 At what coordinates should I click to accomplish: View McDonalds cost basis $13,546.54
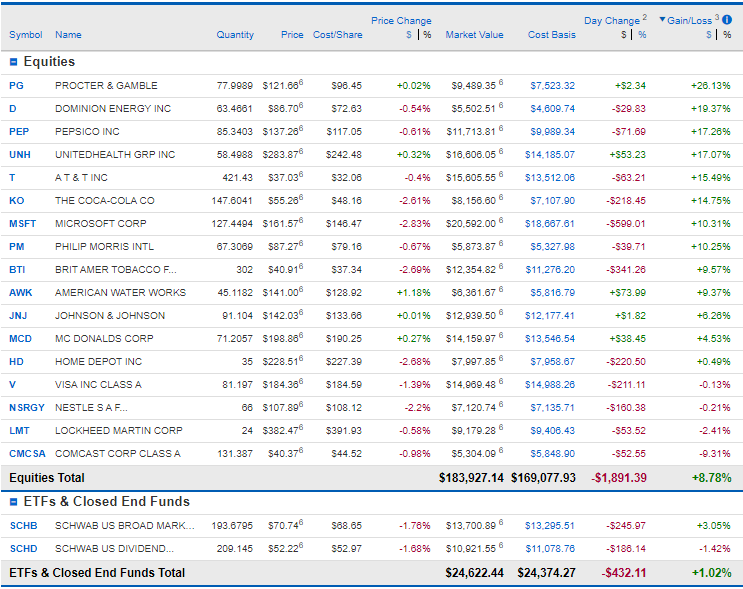tap(550, 339)
